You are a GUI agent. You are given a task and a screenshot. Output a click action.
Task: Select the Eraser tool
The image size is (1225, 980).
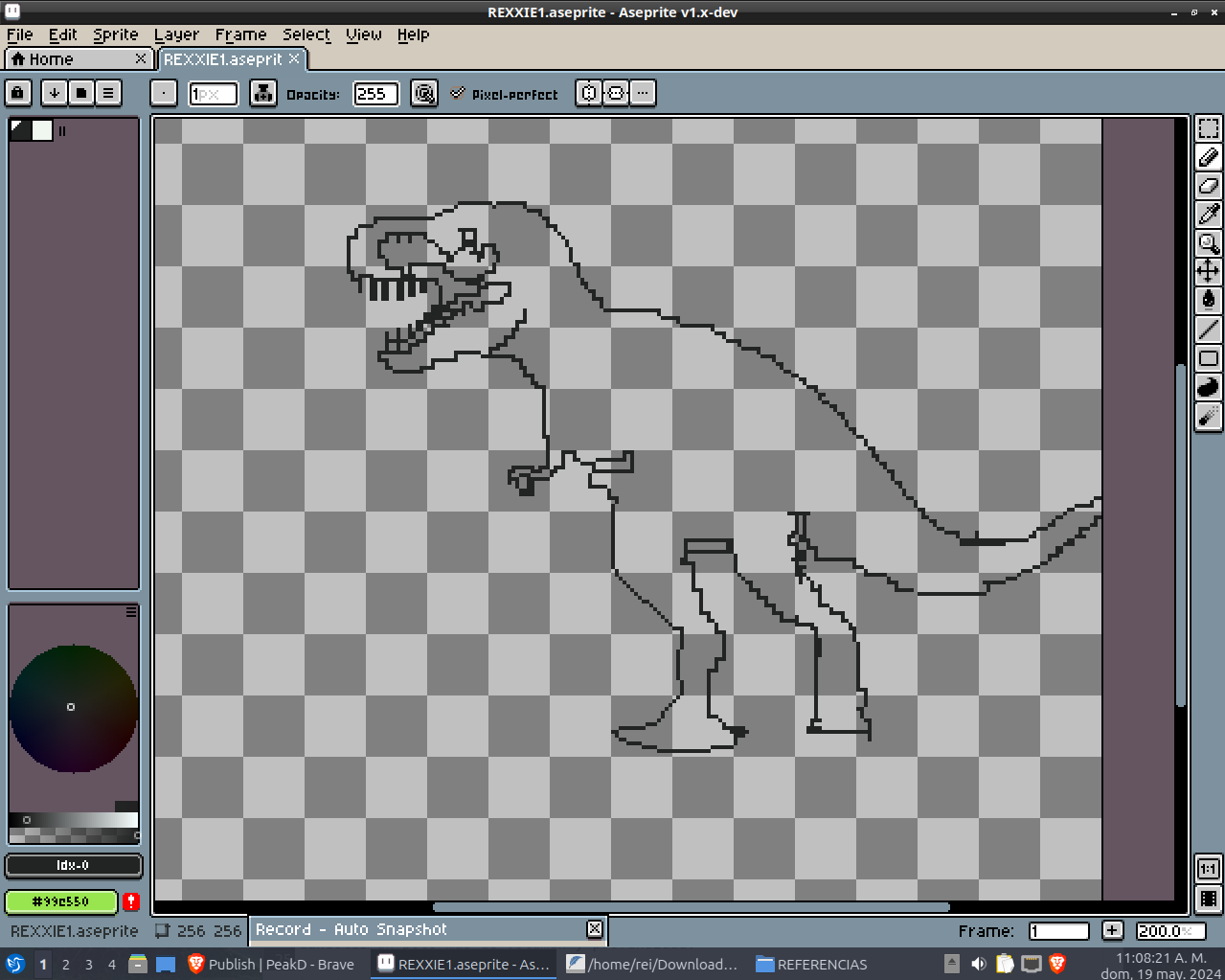point(1209,186)
